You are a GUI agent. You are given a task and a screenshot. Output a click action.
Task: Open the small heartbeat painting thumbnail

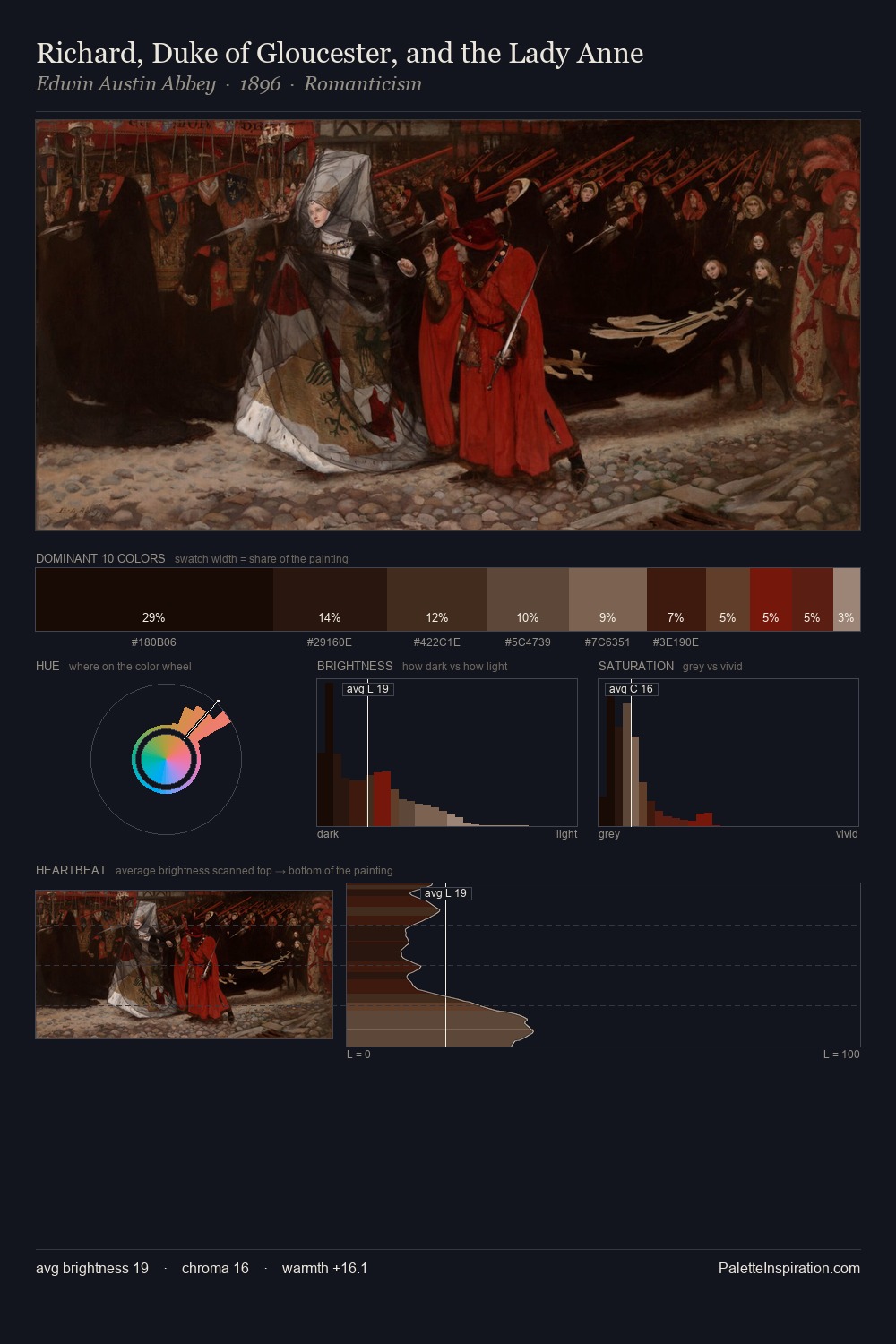pyautogui.click(x=184, y=964)
